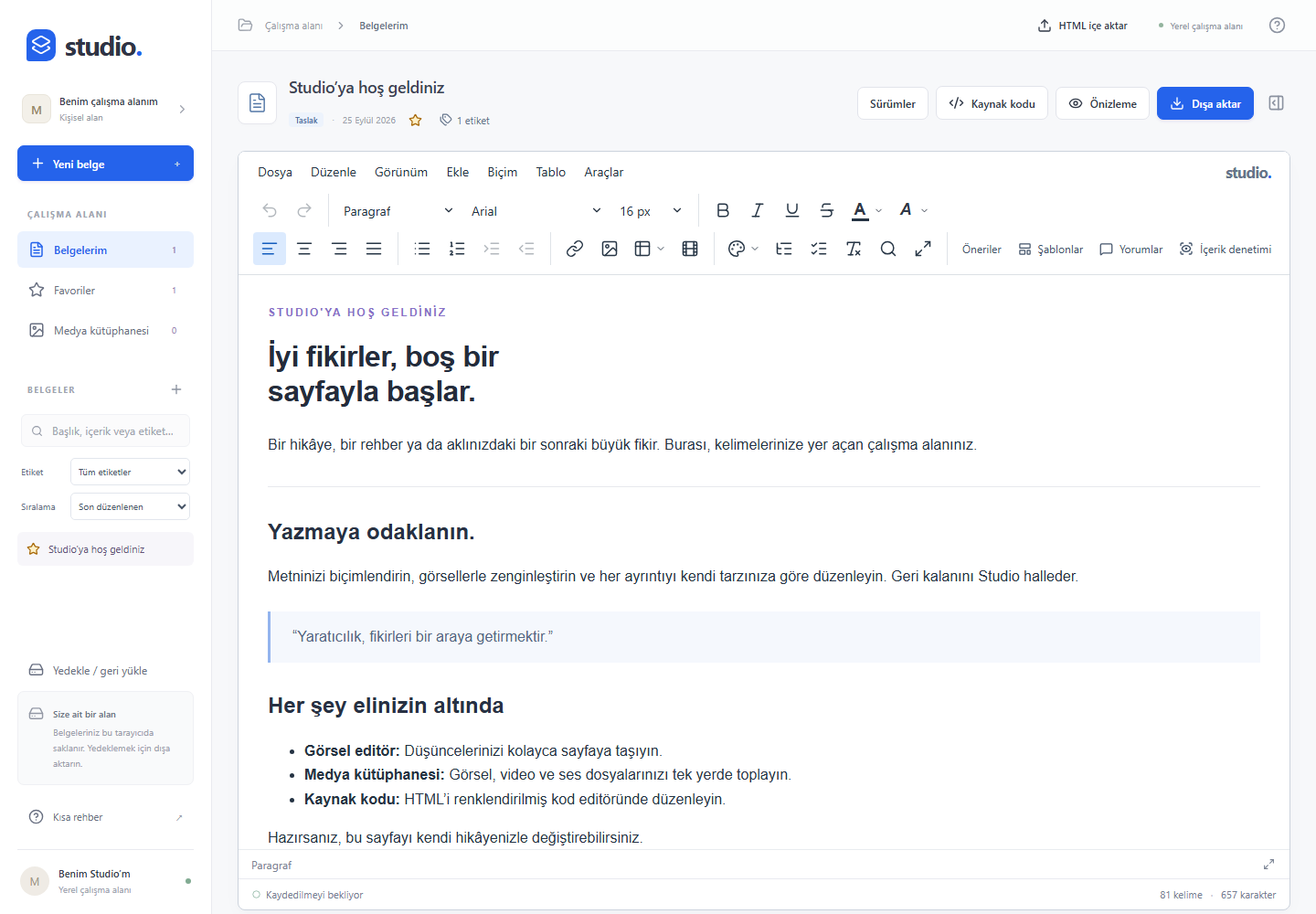Image resolution: width=1316 pixels, height=914 pixels.
Task: Open the Tüm etiketler filter dropdown
Action: pos(130,473)
